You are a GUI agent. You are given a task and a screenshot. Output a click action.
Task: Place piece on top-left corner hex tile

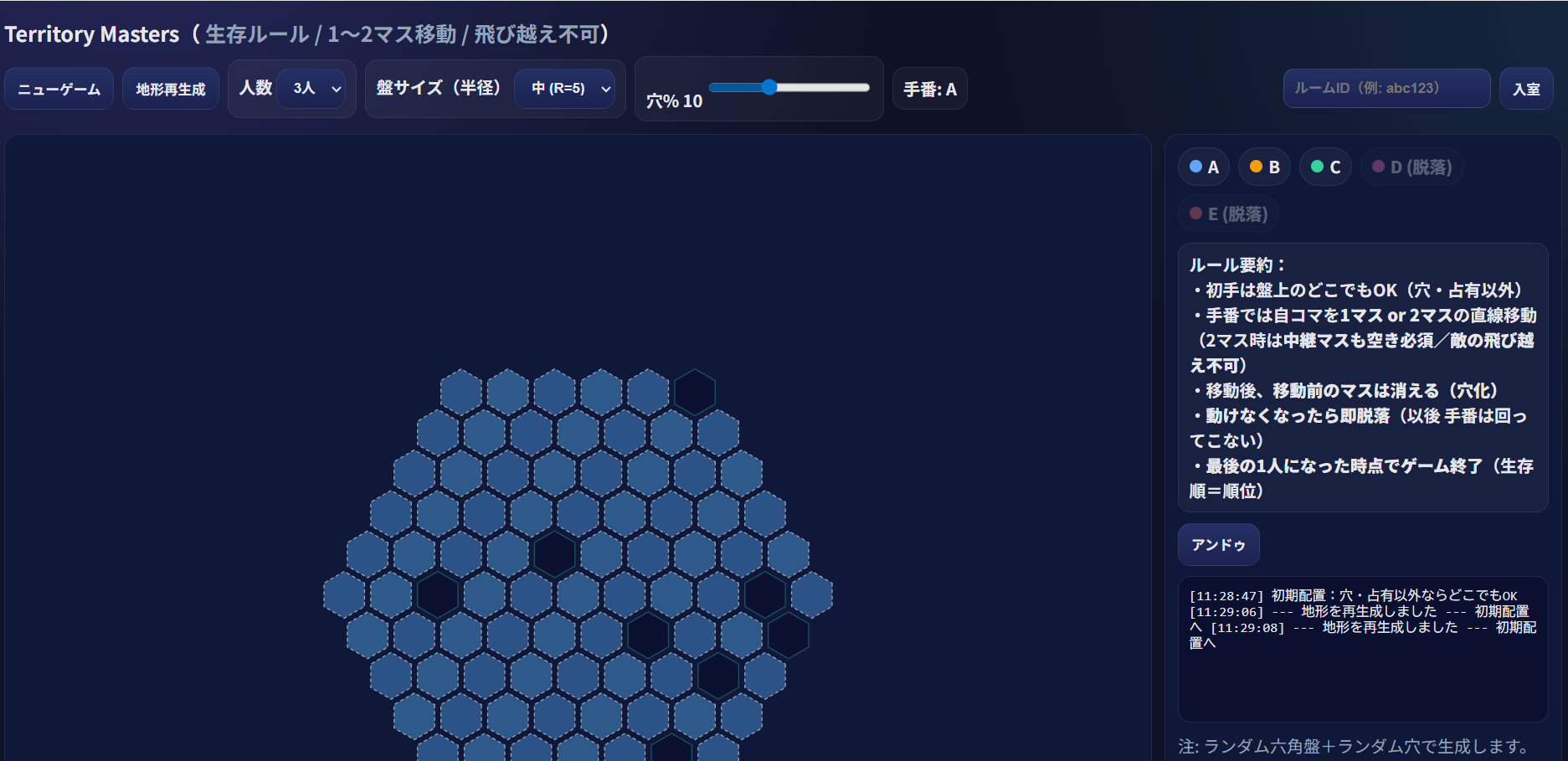tap(461, 392)
